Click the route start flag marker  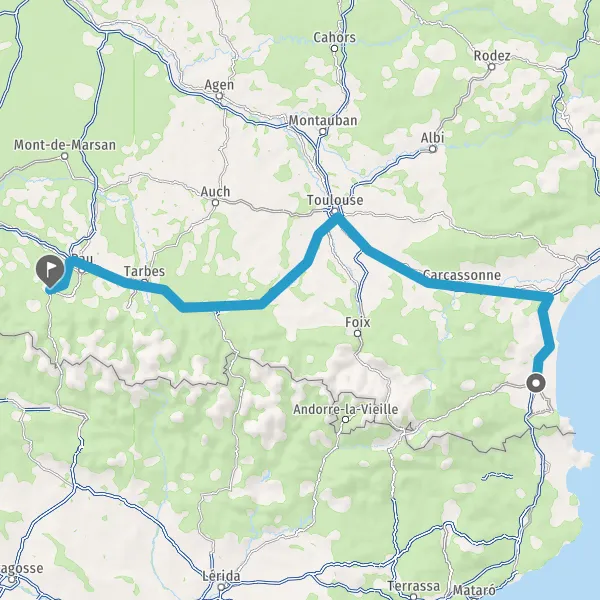coord(50,271)
